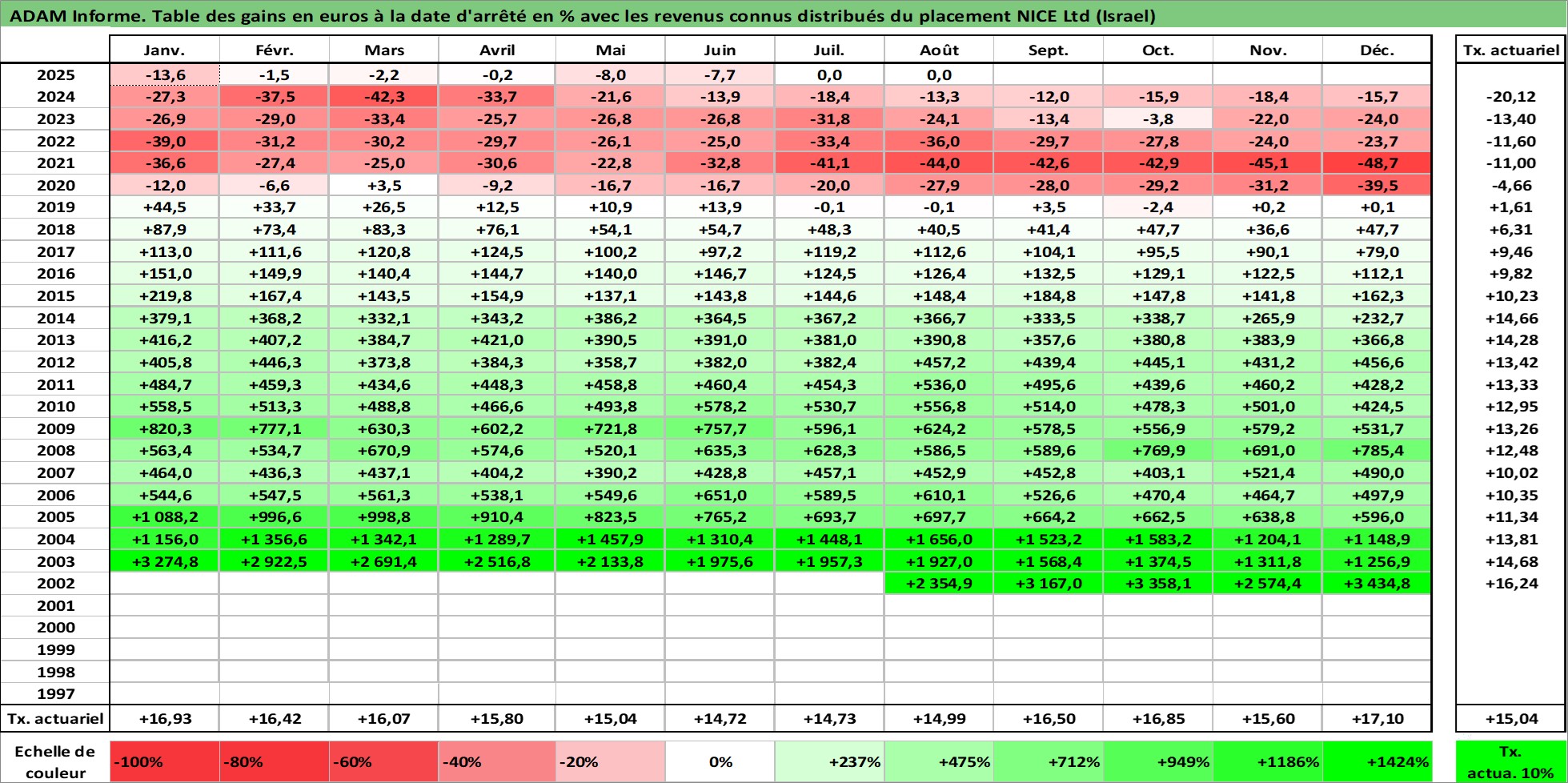Viewport: 1568px width, 783px height.
Task: Click the +17,10 actuarial rate for December
Action: pyautogui.click(x=1377, y=718)
